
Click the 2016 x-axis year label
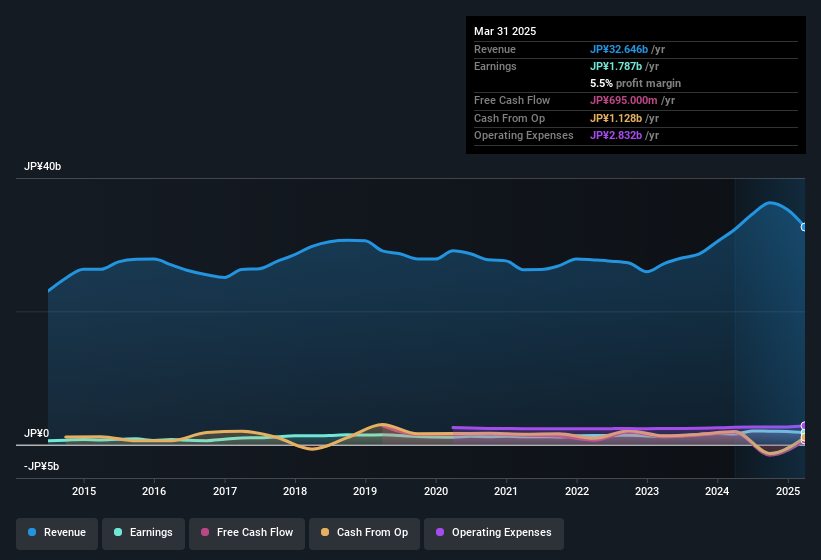tap(154, 491)
